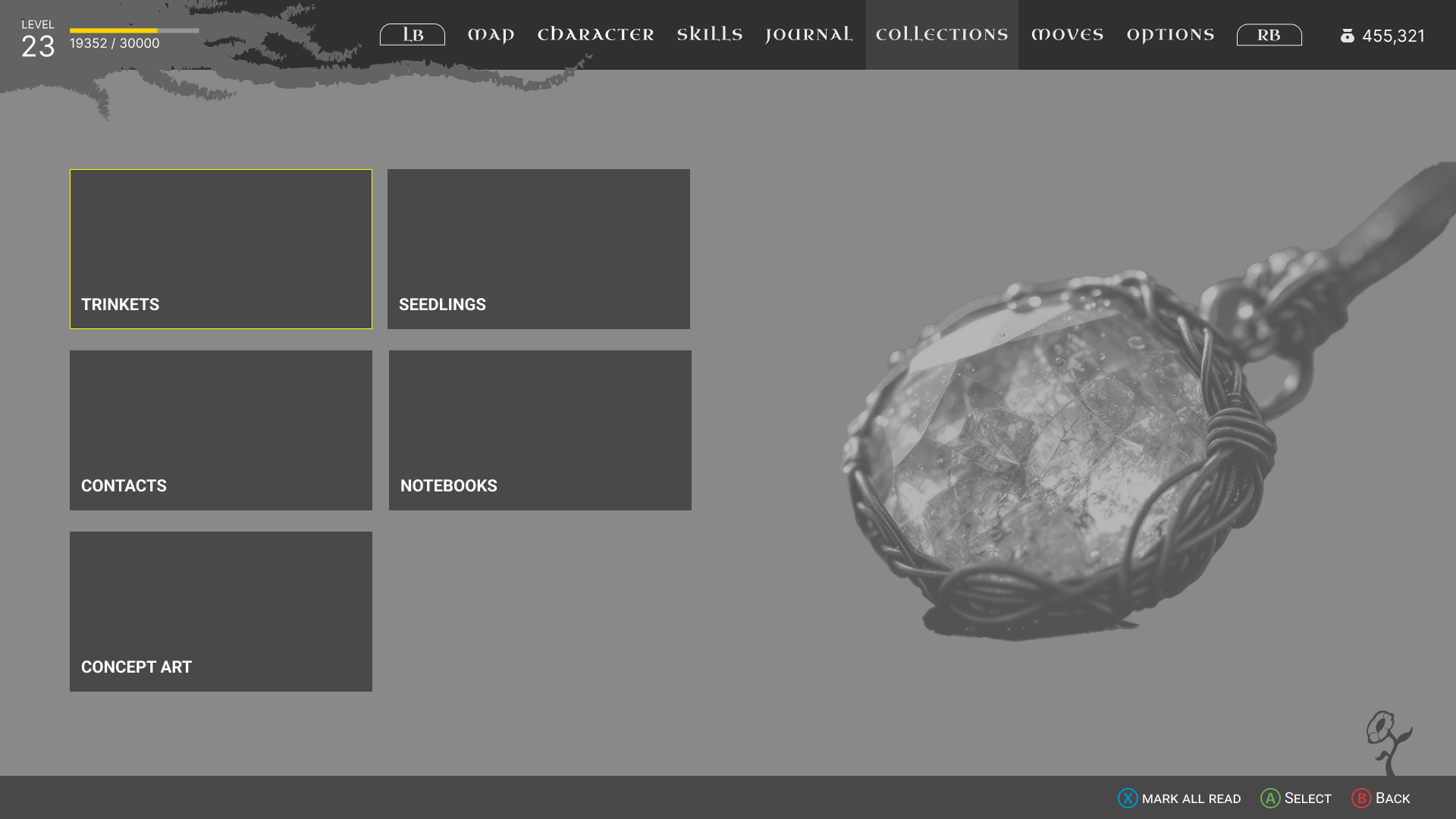Open the Concept Art collection tile
1456x819 pixels.
221,611
